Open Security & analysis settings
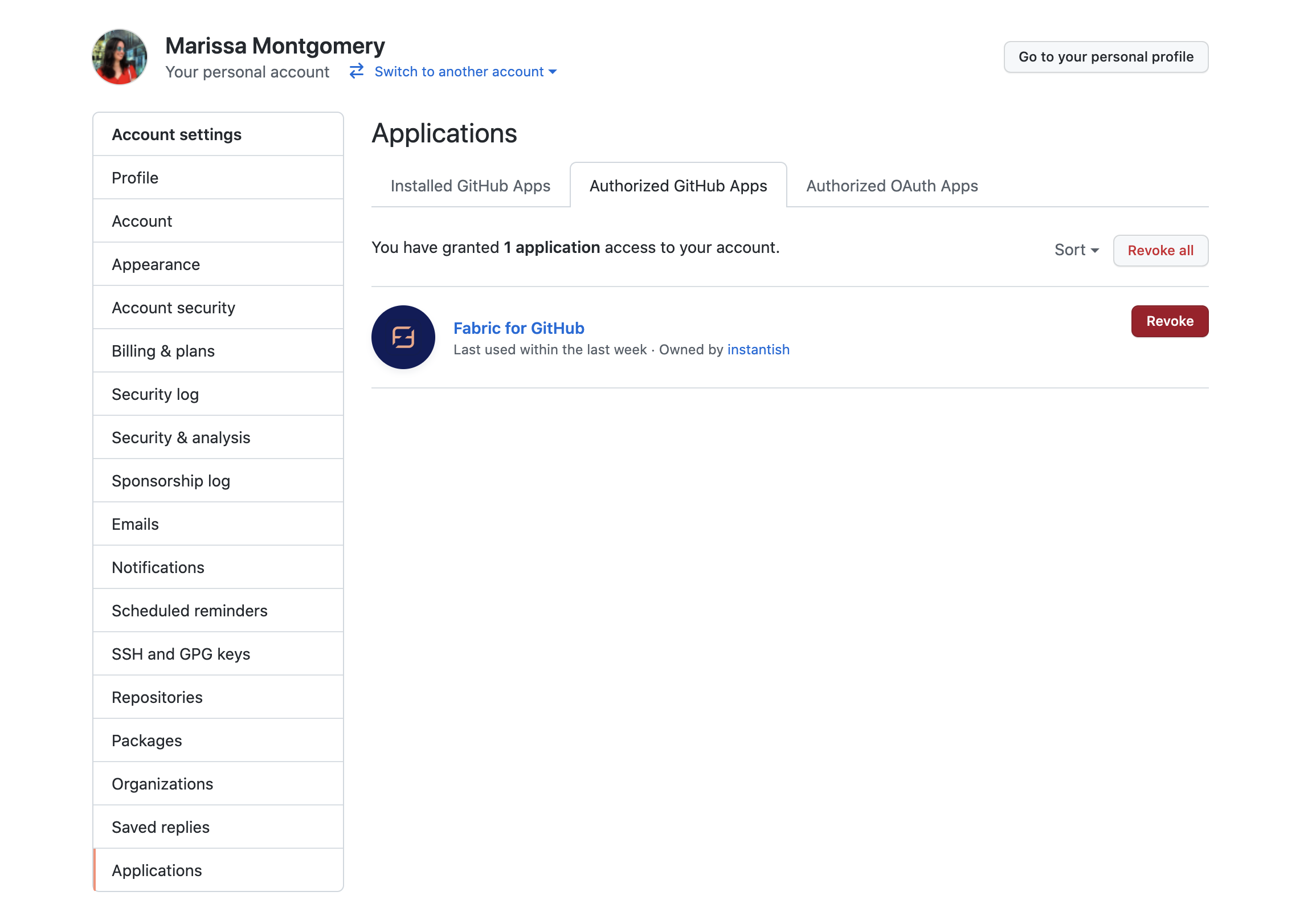This screenshot has width=1316, height=908. click(218, 437)
